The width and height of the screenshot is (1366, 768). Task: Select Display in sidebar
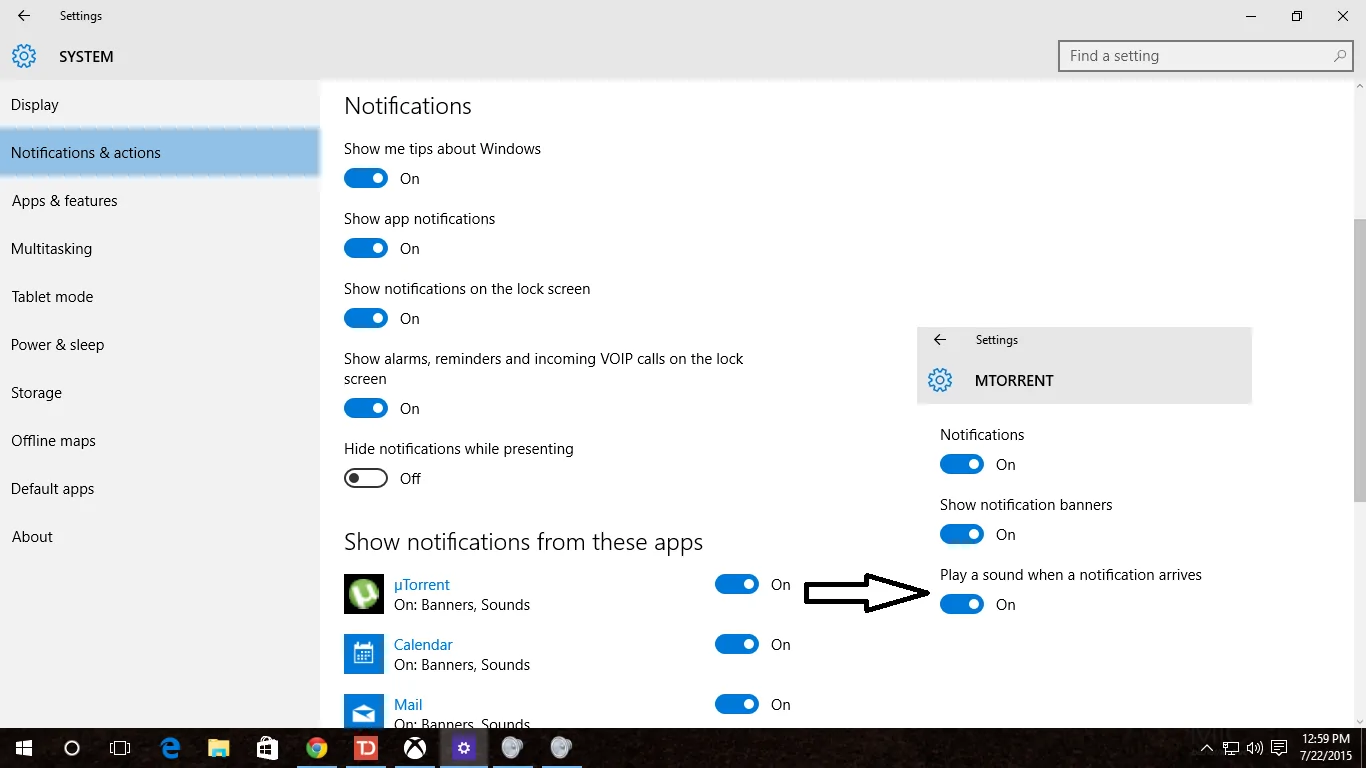(160, 104)
